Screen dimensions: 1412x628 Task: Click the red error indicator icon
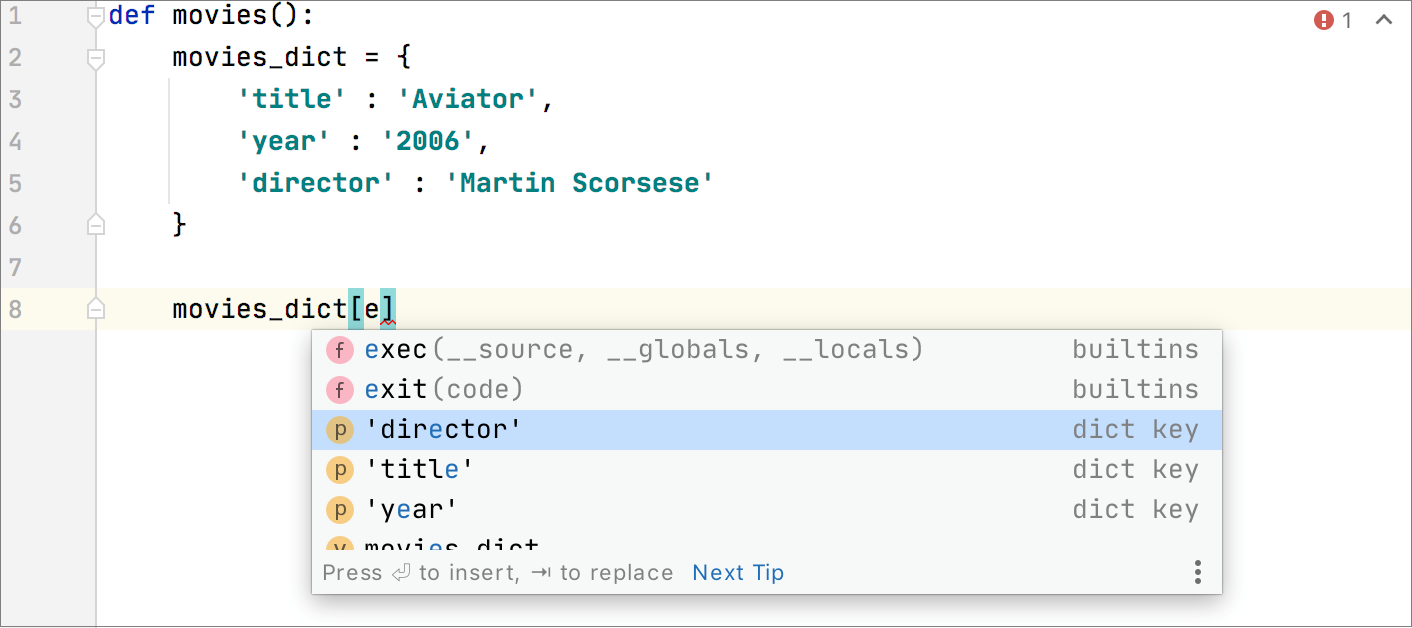pyautogui.click(x=1324, y=20)
